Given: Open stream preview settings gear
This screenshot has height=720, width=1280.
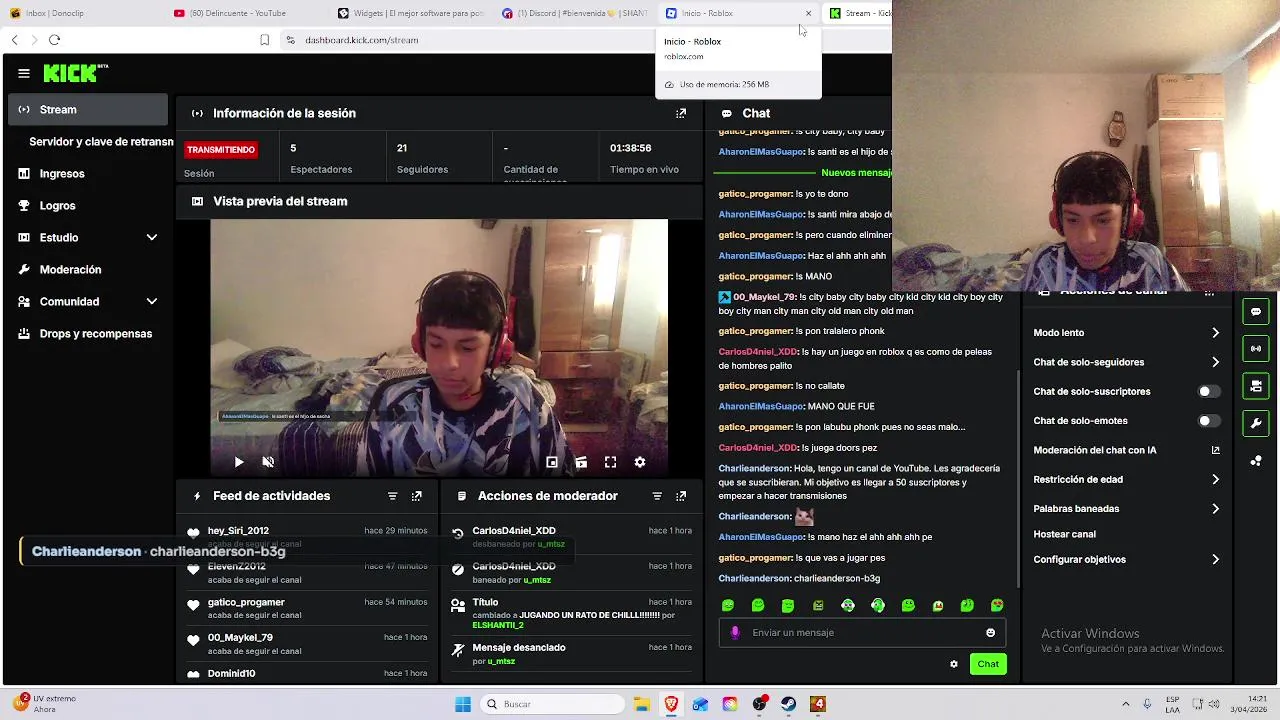Looking at the screenshot, I should pos(640,462).
